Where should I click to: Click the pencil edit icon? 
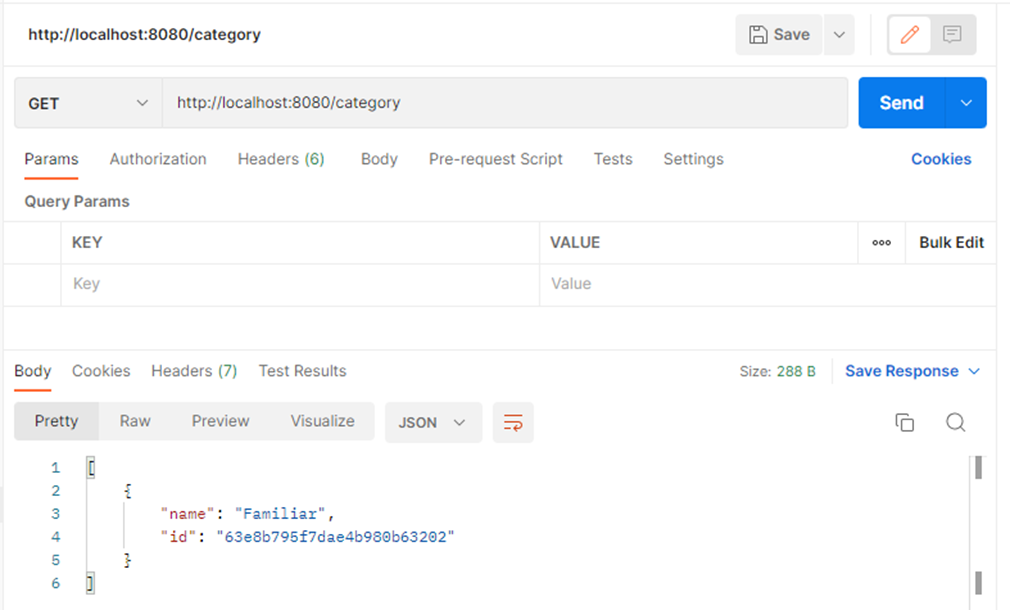[x=909, y=35]
